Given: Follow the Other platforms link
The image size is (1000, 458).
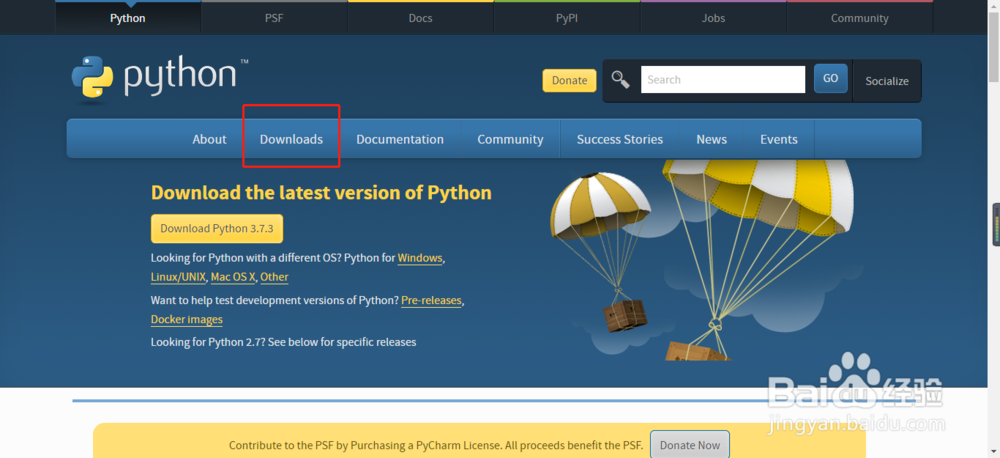Looking at the screenshot, I should point(274,277).
